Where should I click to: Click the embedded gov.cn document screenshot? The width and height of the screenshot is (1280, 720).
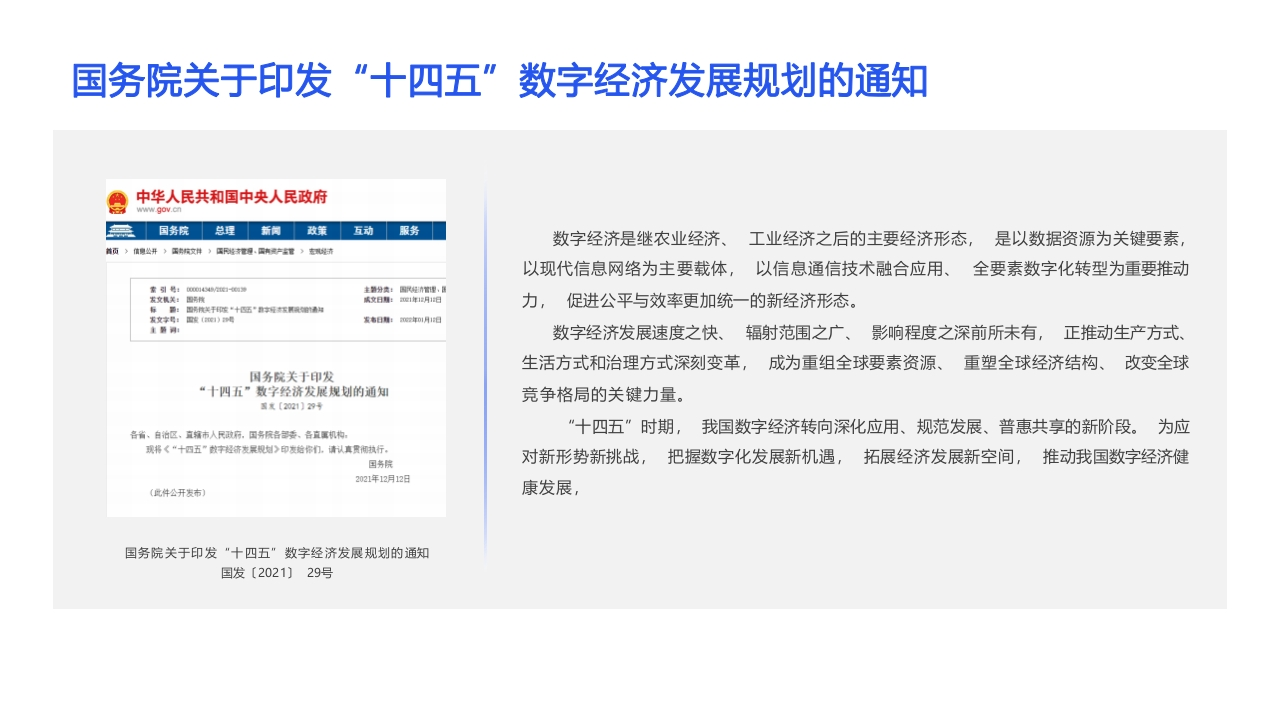[x=276, y=348]
